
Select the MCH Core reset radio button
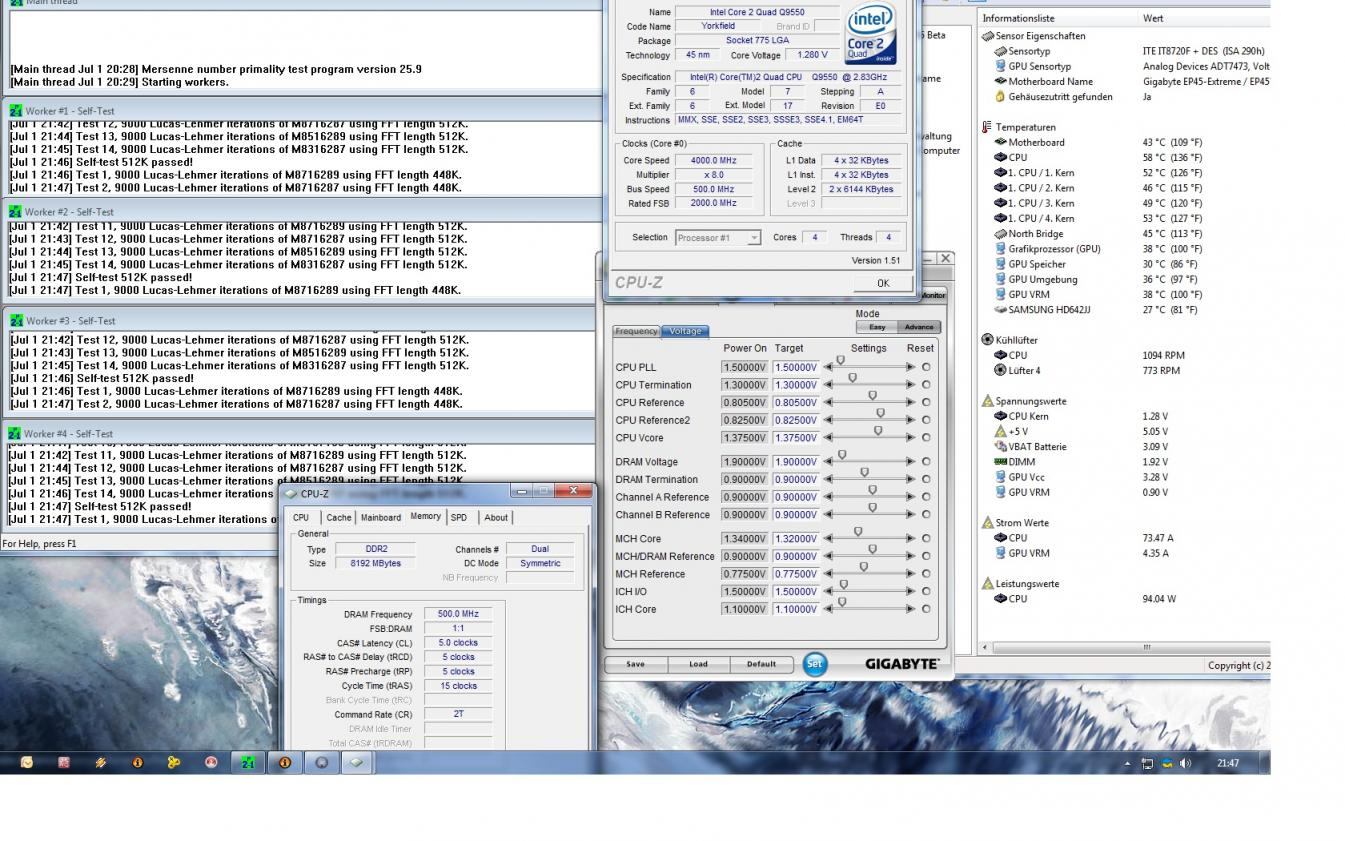[x=926, y=539]
